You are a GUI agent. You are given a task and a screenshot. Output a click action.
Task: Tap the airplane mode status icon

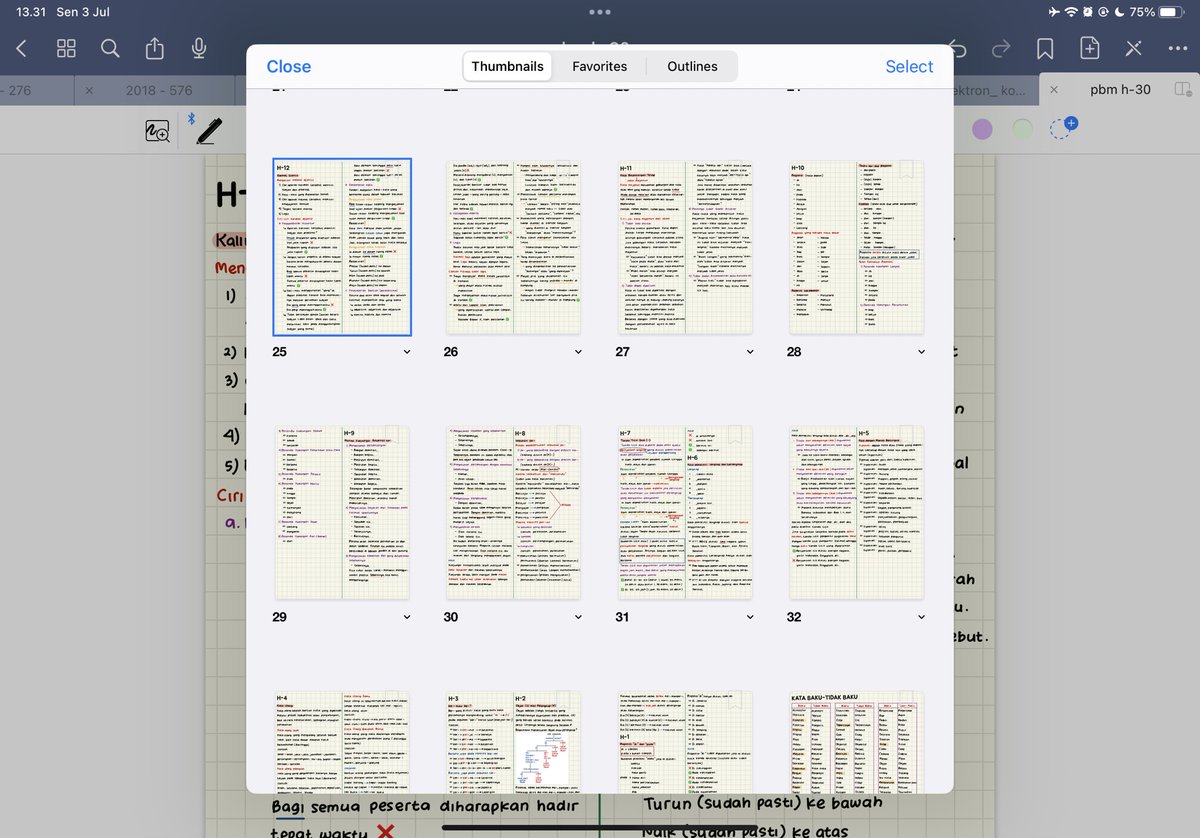click(1054, 12)
